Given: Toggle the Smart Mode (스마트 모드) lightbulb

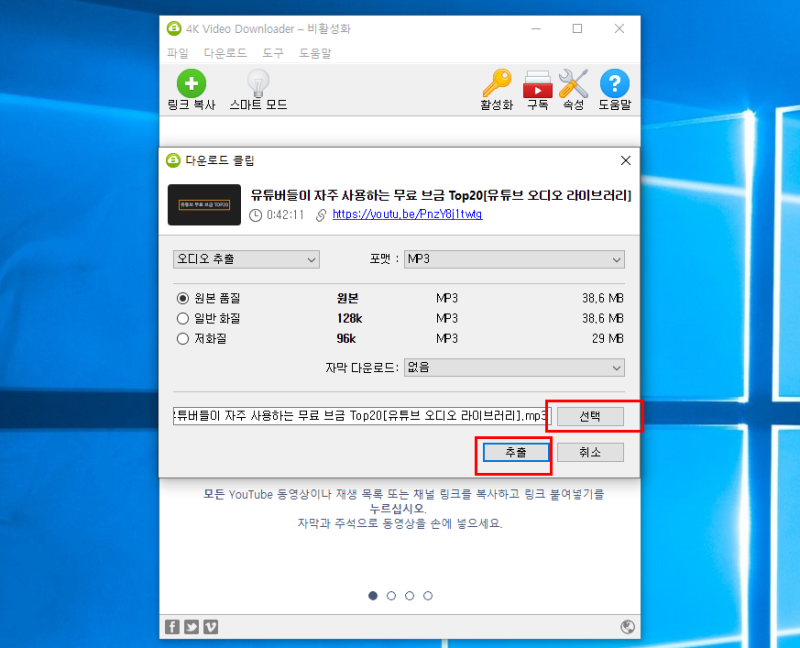Looking at the screenshot, I should click(x=258, y=83).
